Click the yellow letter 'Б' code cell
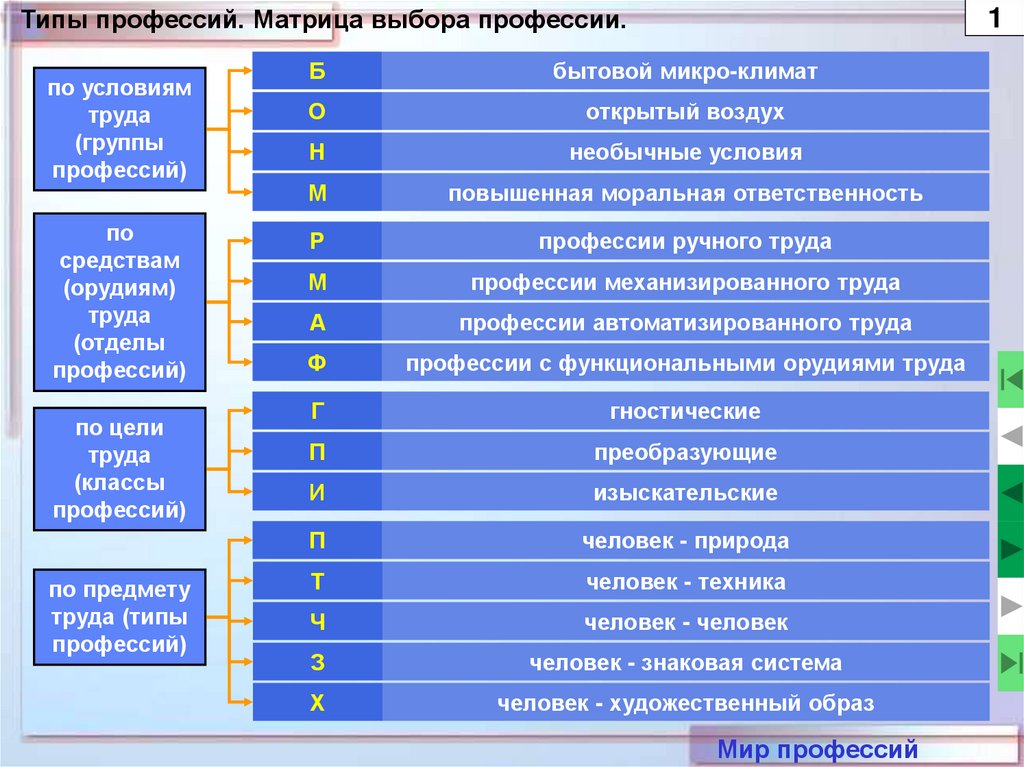1024x767 pixels. [317, 71]
